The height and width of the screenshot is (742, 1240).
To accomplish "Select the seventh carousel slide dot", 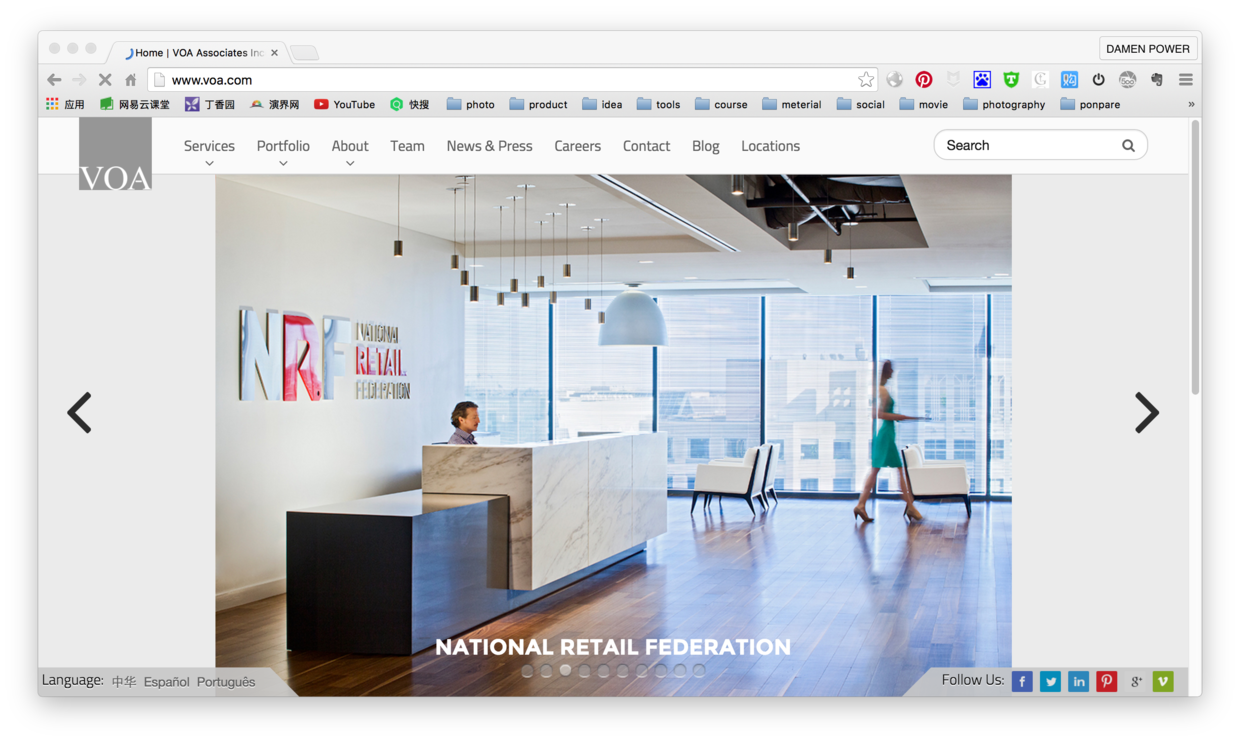I will coord(642,671).
